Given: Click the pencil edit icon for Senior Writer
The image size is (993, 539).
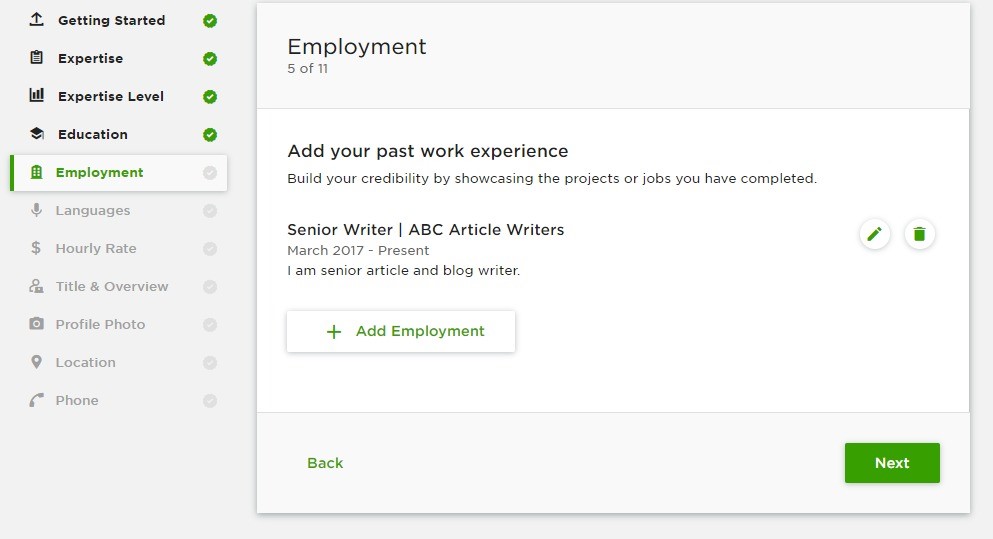Looking at the screenshot, I should [875, 234].
